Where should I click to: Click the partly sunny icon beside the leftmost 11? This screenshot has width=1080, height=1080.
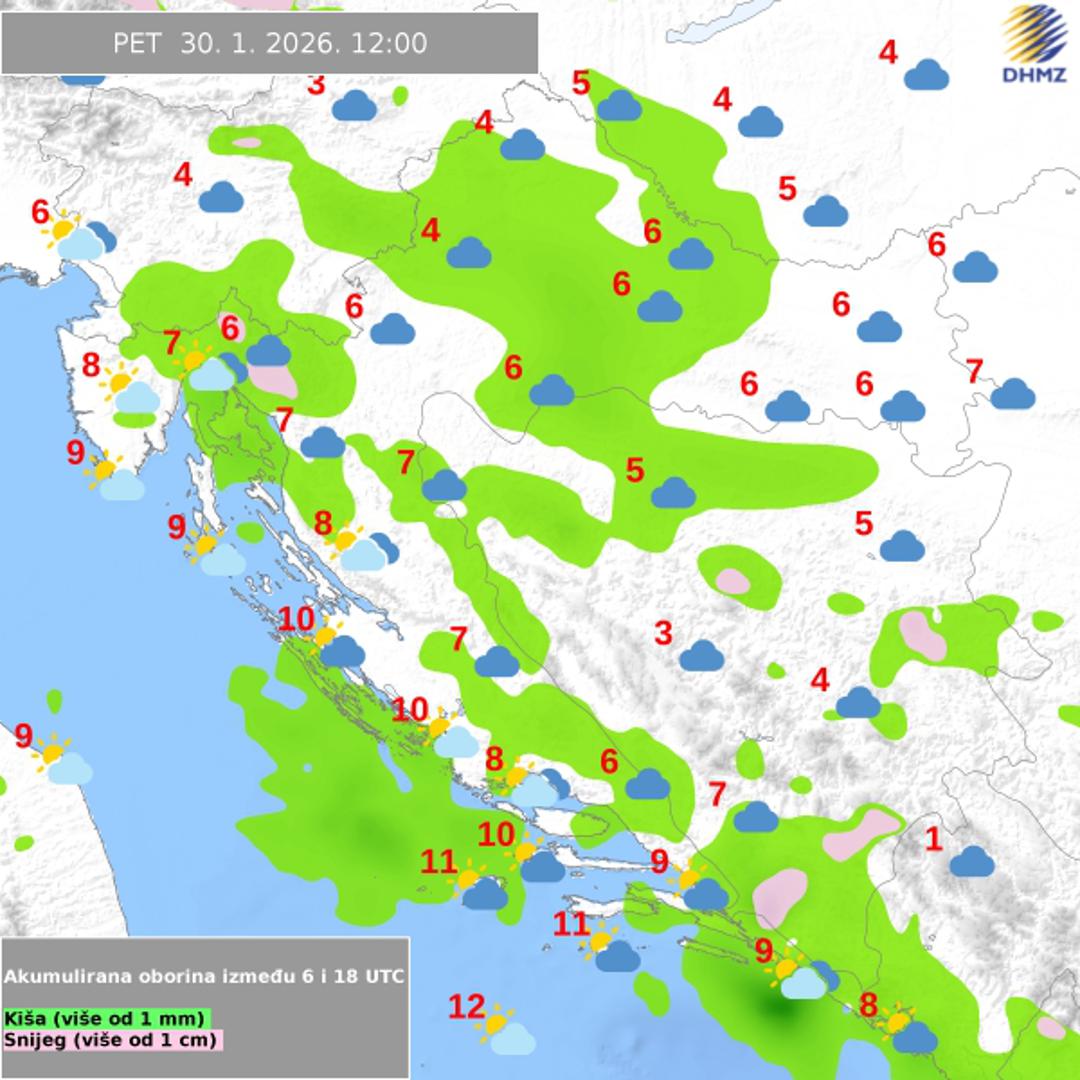point(480,887)
